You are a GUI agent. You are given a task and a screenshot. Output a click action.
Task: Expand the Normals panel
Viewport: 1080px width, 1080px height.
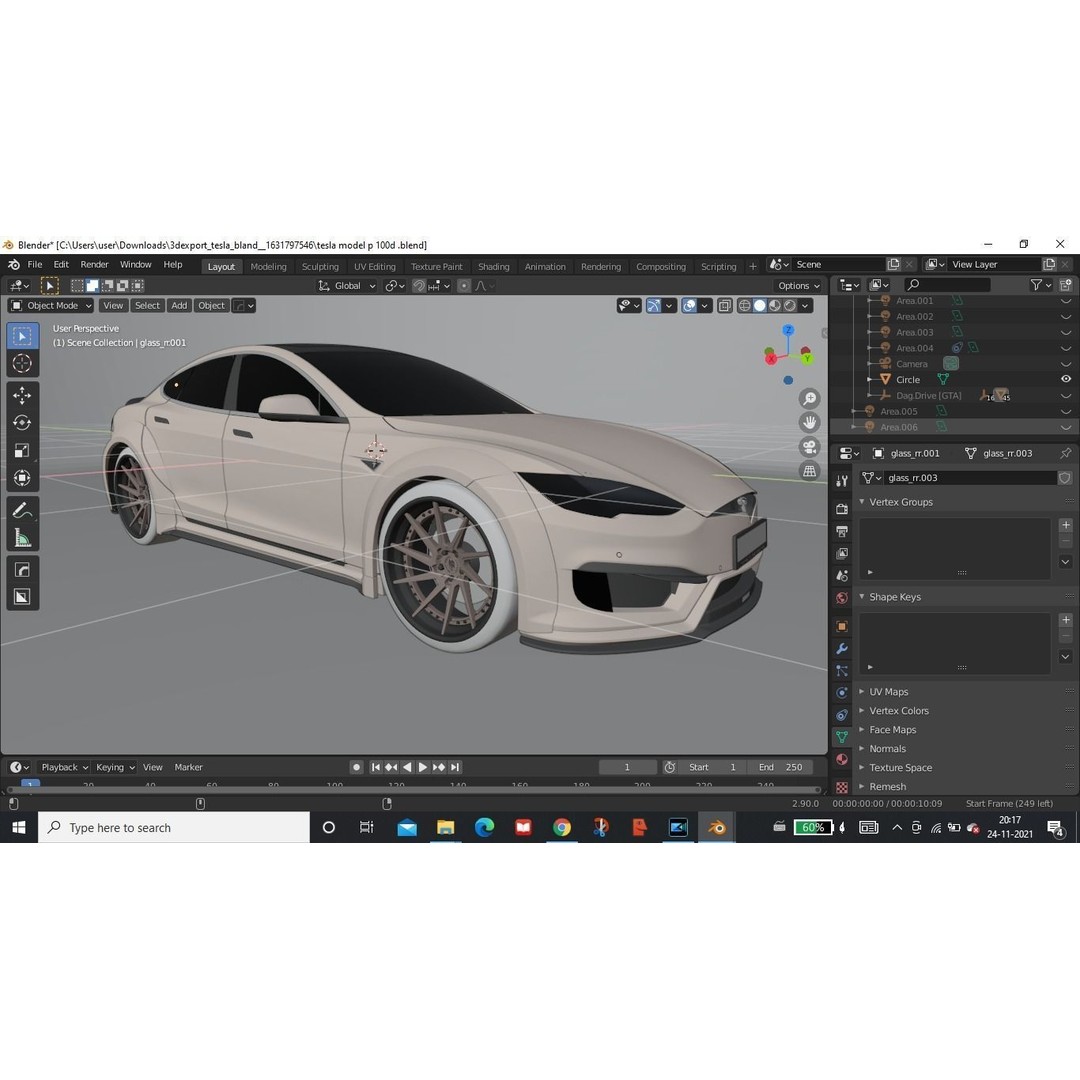862,748
